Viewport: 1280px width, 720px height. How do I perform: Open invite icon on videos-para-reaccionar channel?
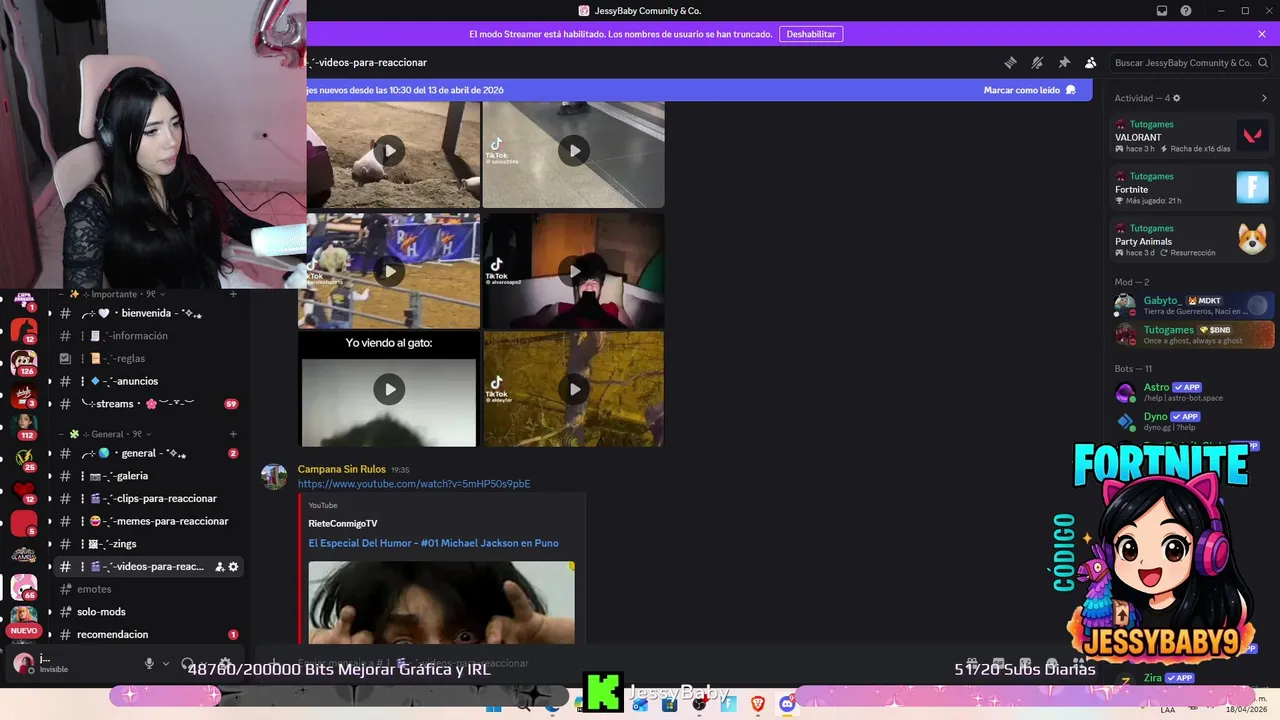tap(219, 566)
